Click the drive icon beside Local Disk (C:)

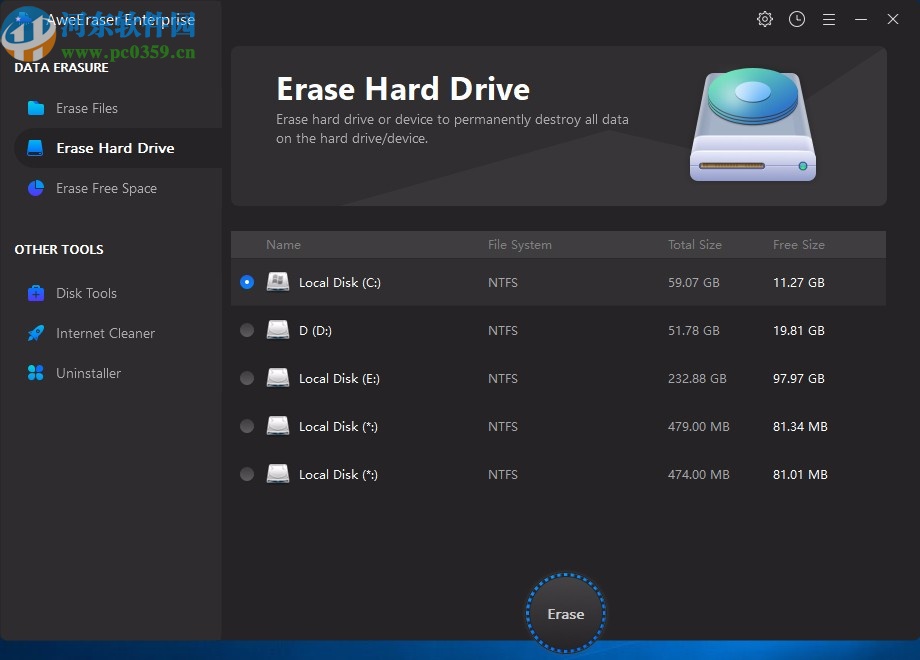278,282
